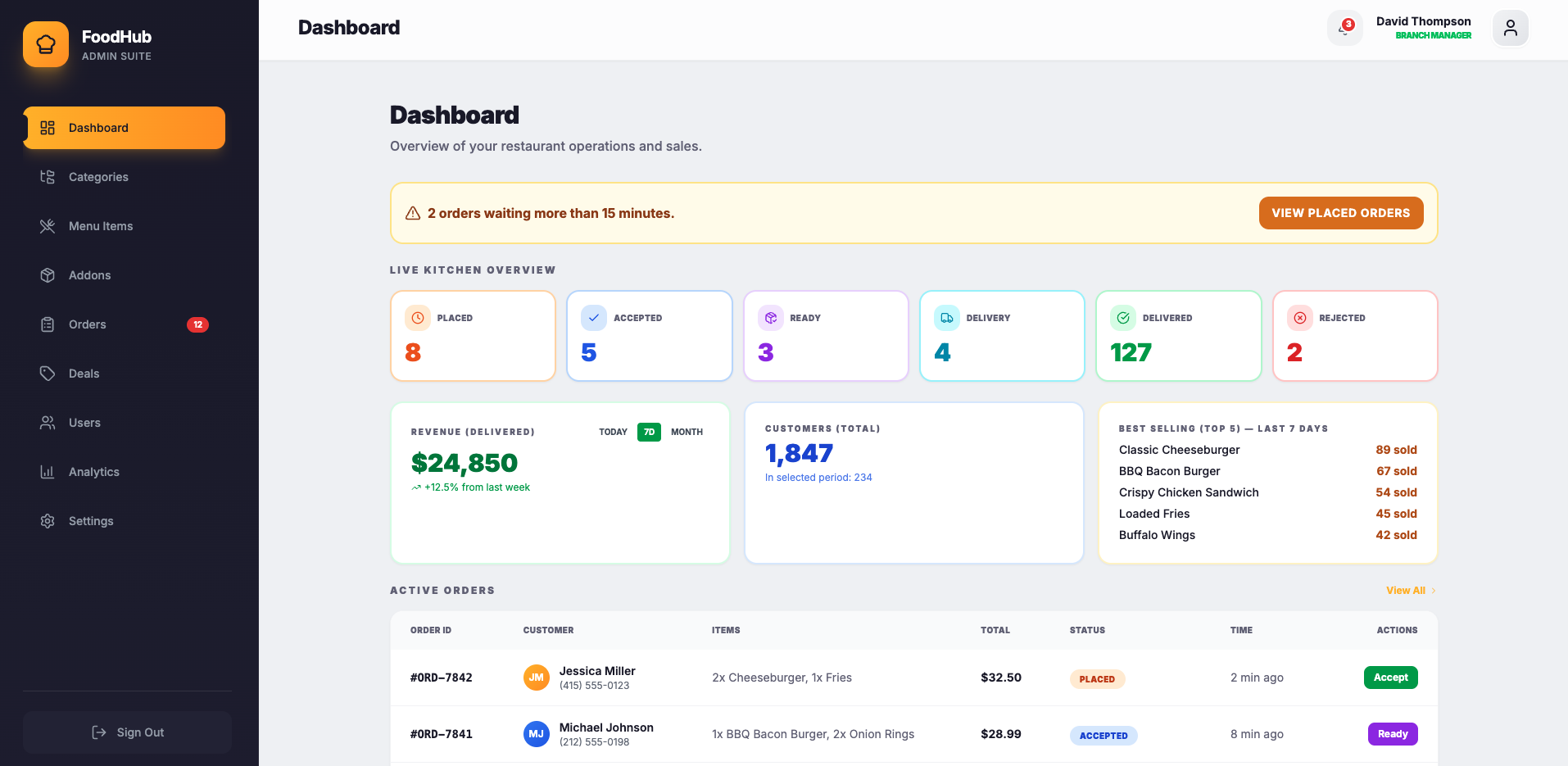Go to Users in the sidebar
The height and width of the screenshot is (766, 1568).
[x=125, y=423]
